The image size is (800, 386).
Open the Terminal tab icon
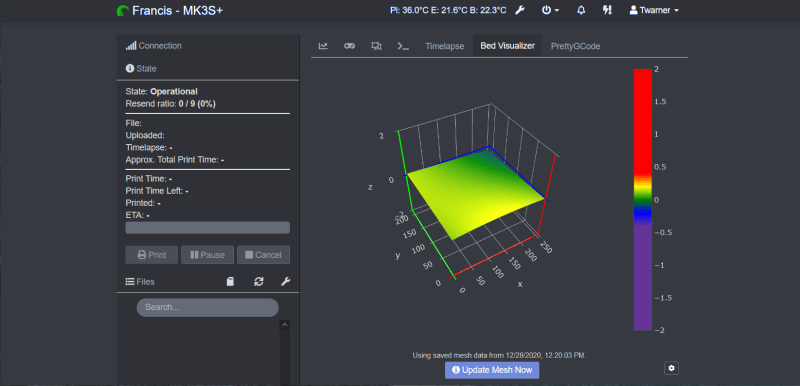[403, 46]
